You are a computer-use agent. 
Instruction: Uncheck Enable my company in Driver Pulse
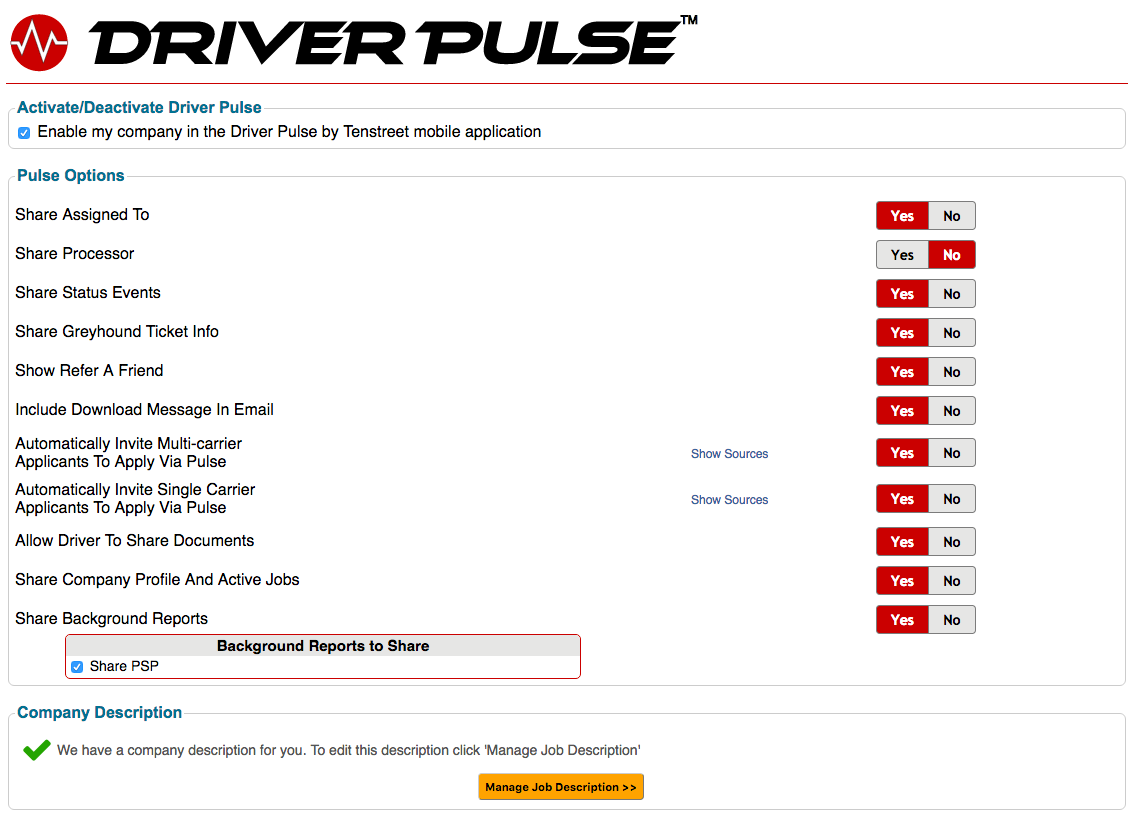pyautogui.click(x=24, y=133)
